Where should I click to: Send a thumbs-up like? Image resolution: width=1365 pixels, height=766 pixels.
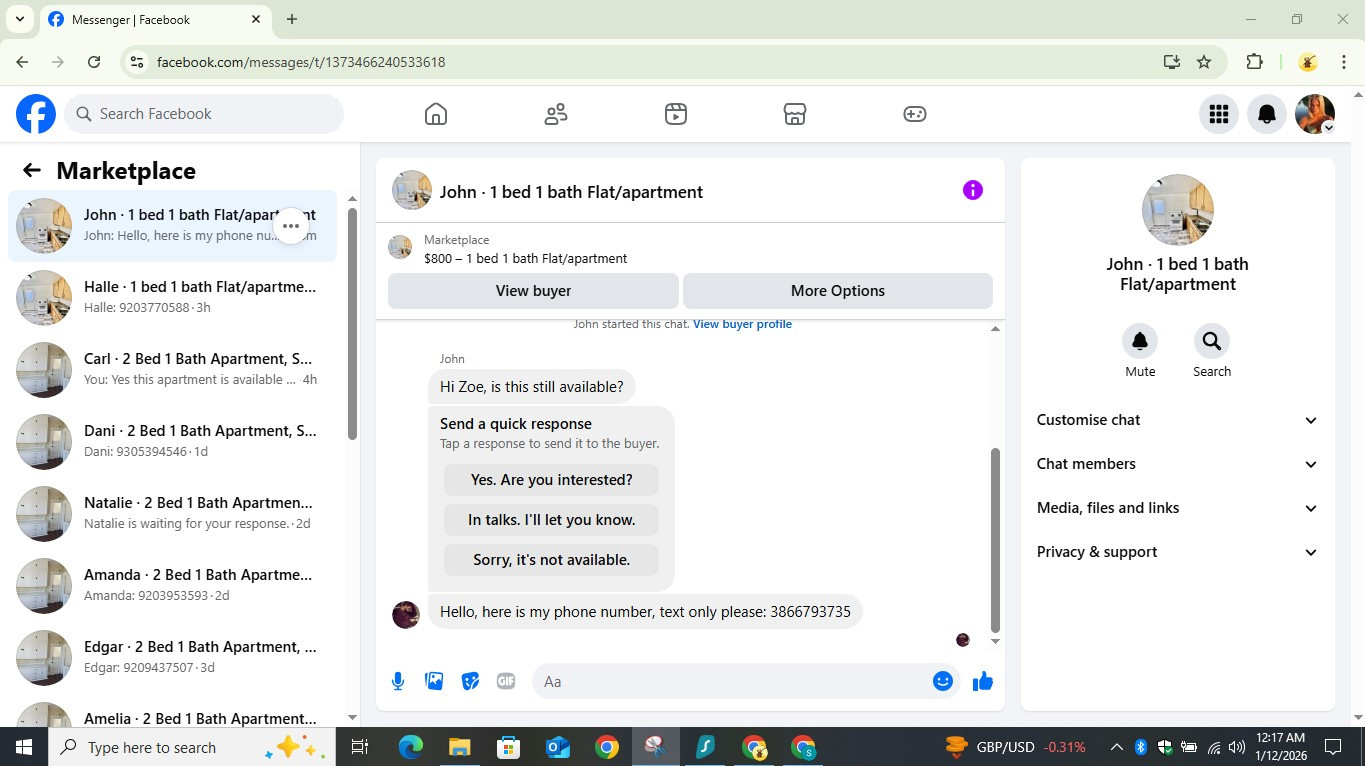983,681
